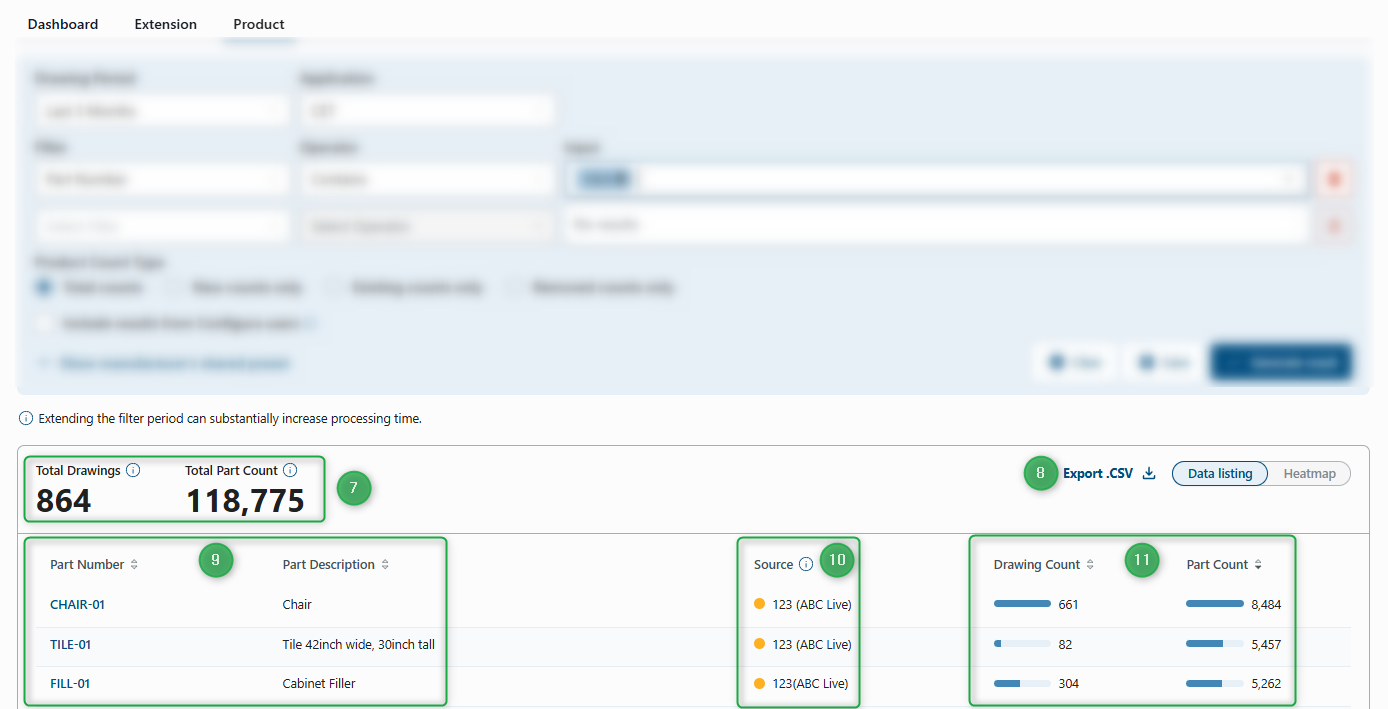Click the part count value 8,484
Screen dimensions: 1388x709
coord(1266,604)
